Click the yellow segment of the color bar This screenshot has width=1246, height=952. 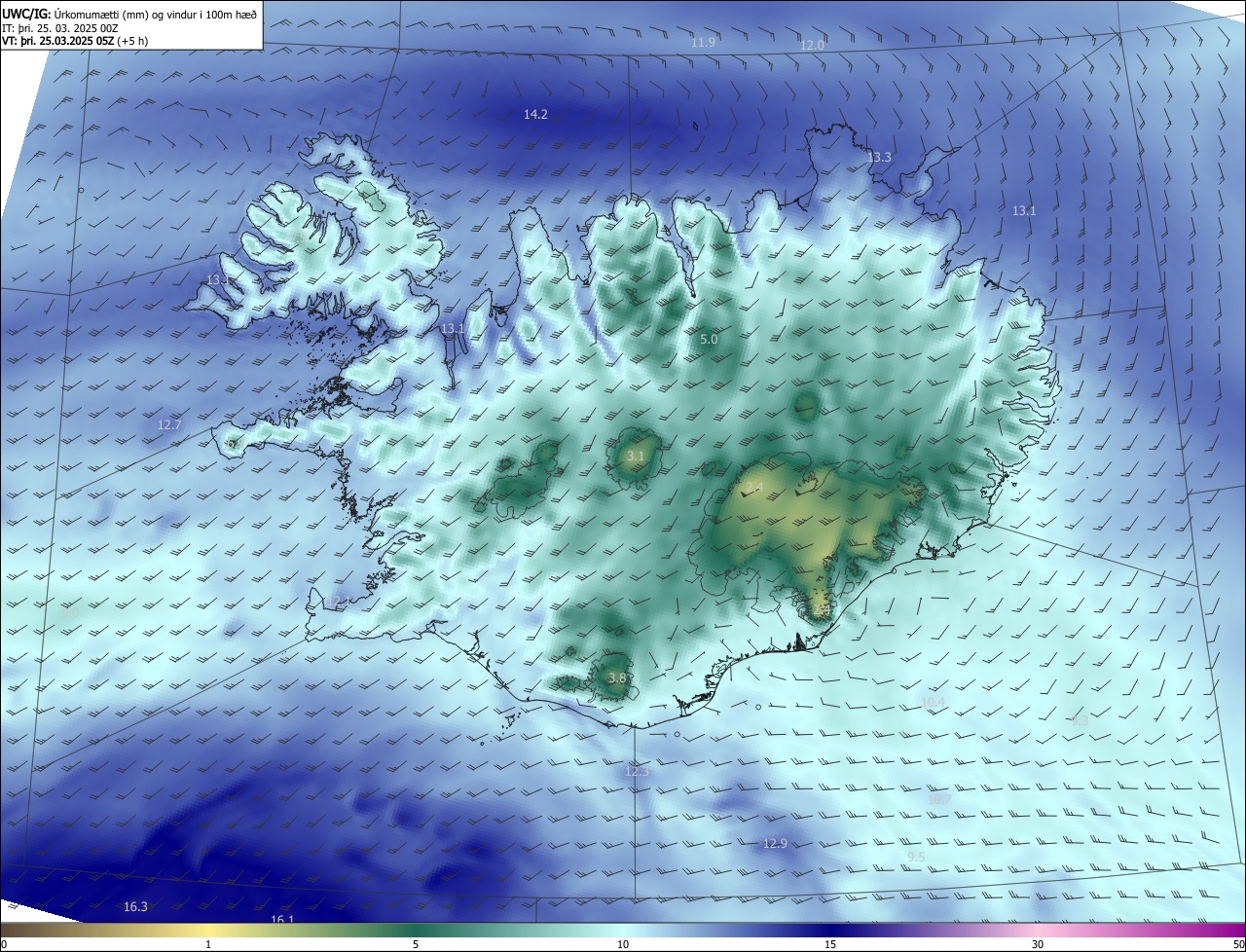point(208,931)
